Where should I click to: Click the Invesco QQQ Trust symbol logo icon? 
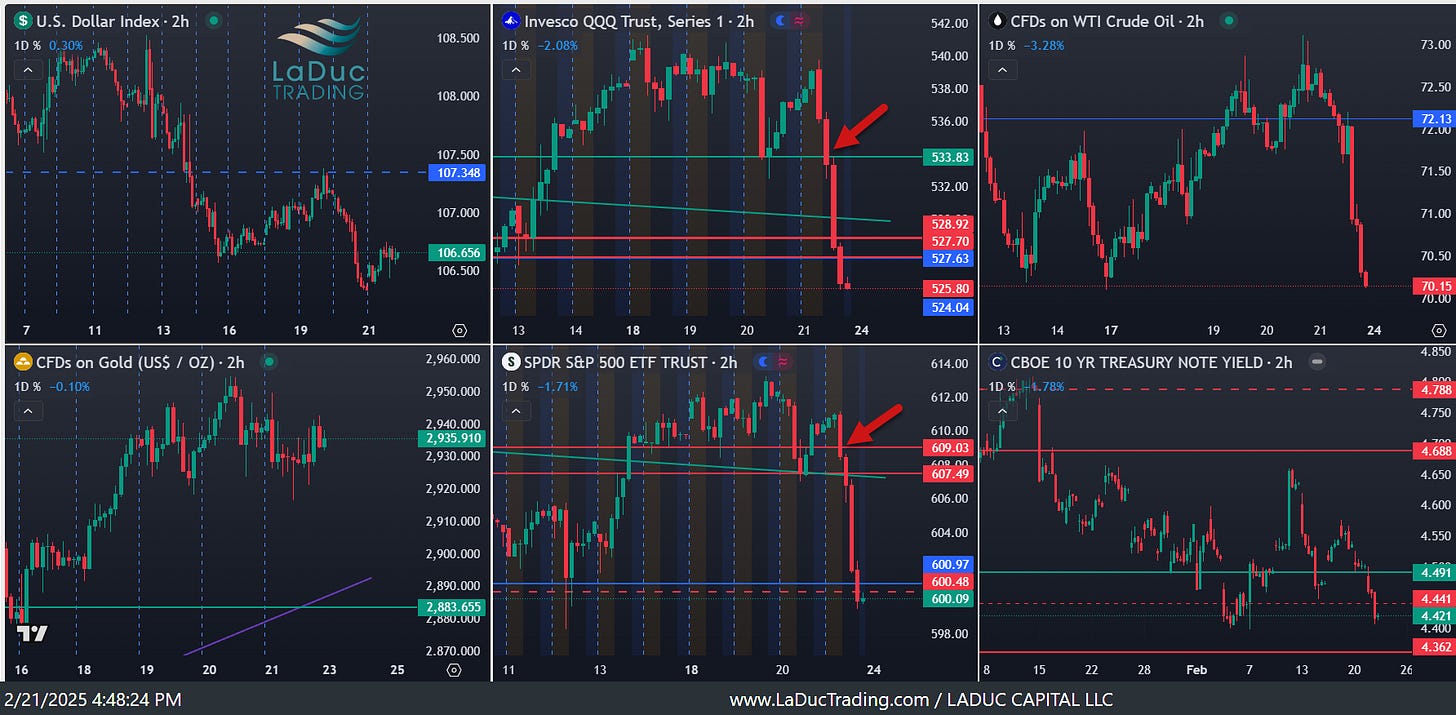(510, 20)
